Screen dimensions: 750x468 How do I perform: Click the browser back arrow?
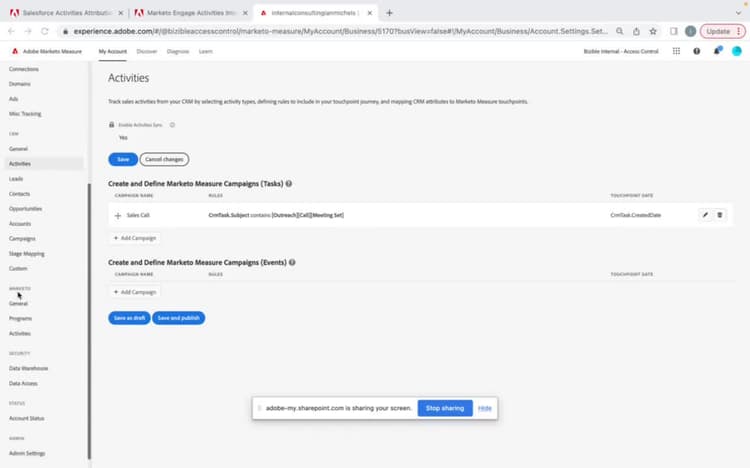click(x=11, y=31)
